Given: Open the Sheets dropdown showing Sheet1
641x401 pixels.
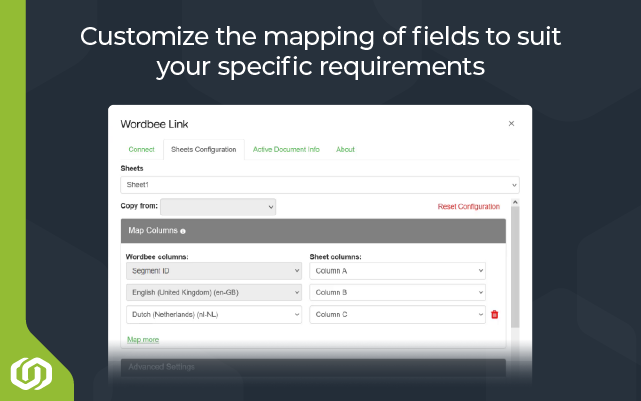Looking at the screenshot, I should tap(320, 185).
